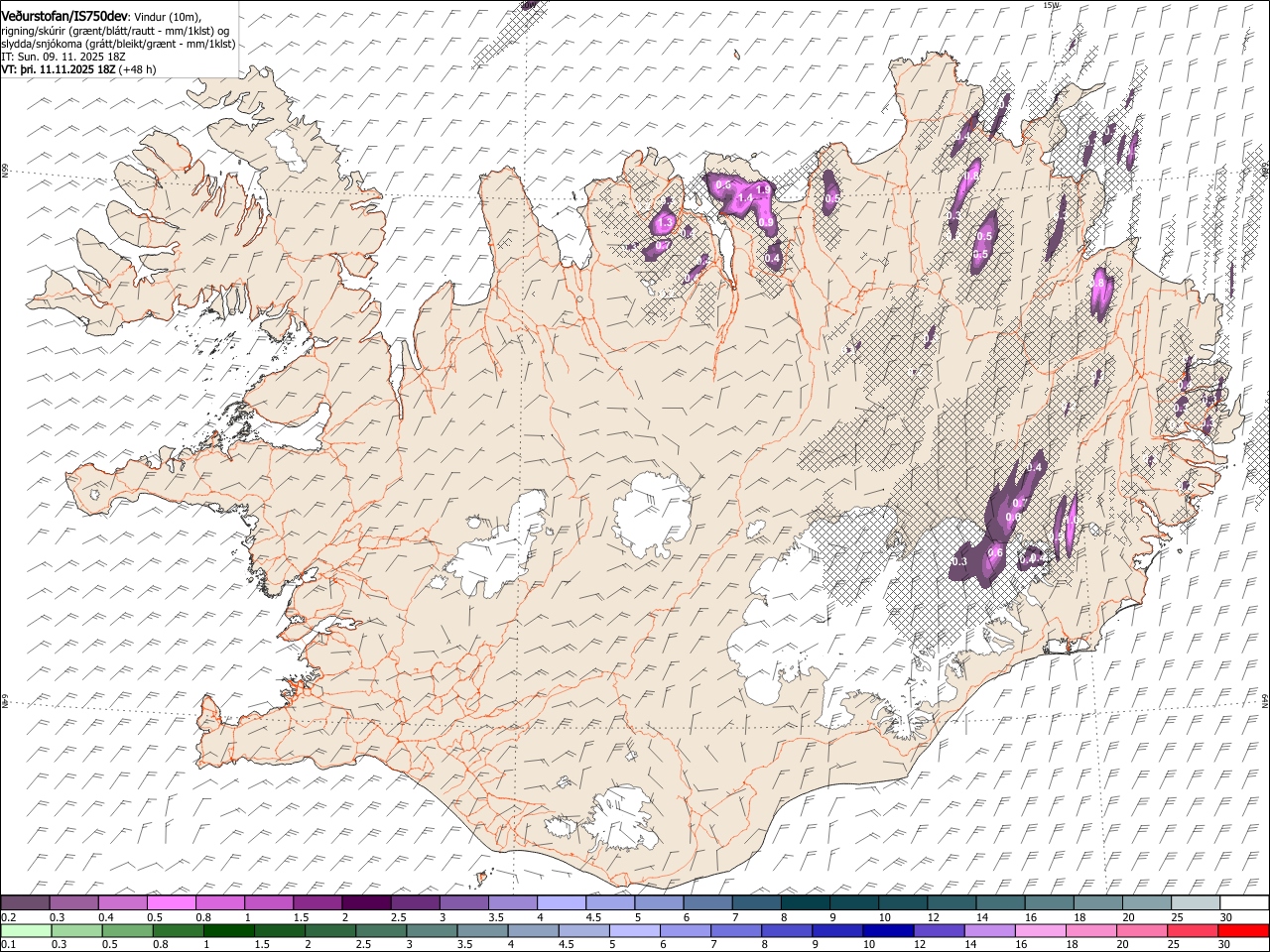Viewport: 1270px width, 952px height.
Task: Click the lower legend swatch between 0.5 and 0.8
Action: coord(126,930)
